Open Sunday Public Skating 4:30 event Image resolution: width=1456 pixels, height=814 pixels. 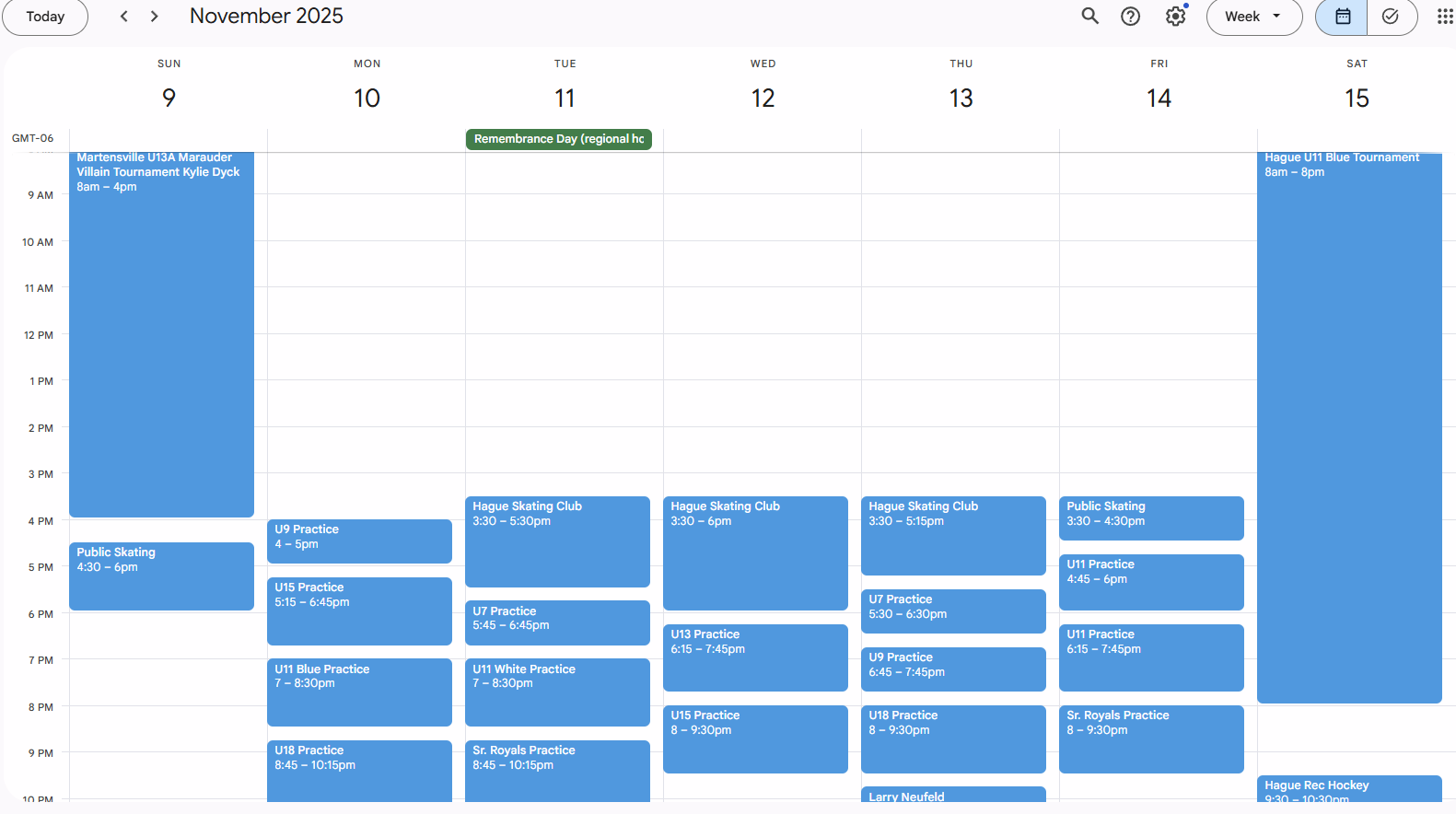(161, 576)
